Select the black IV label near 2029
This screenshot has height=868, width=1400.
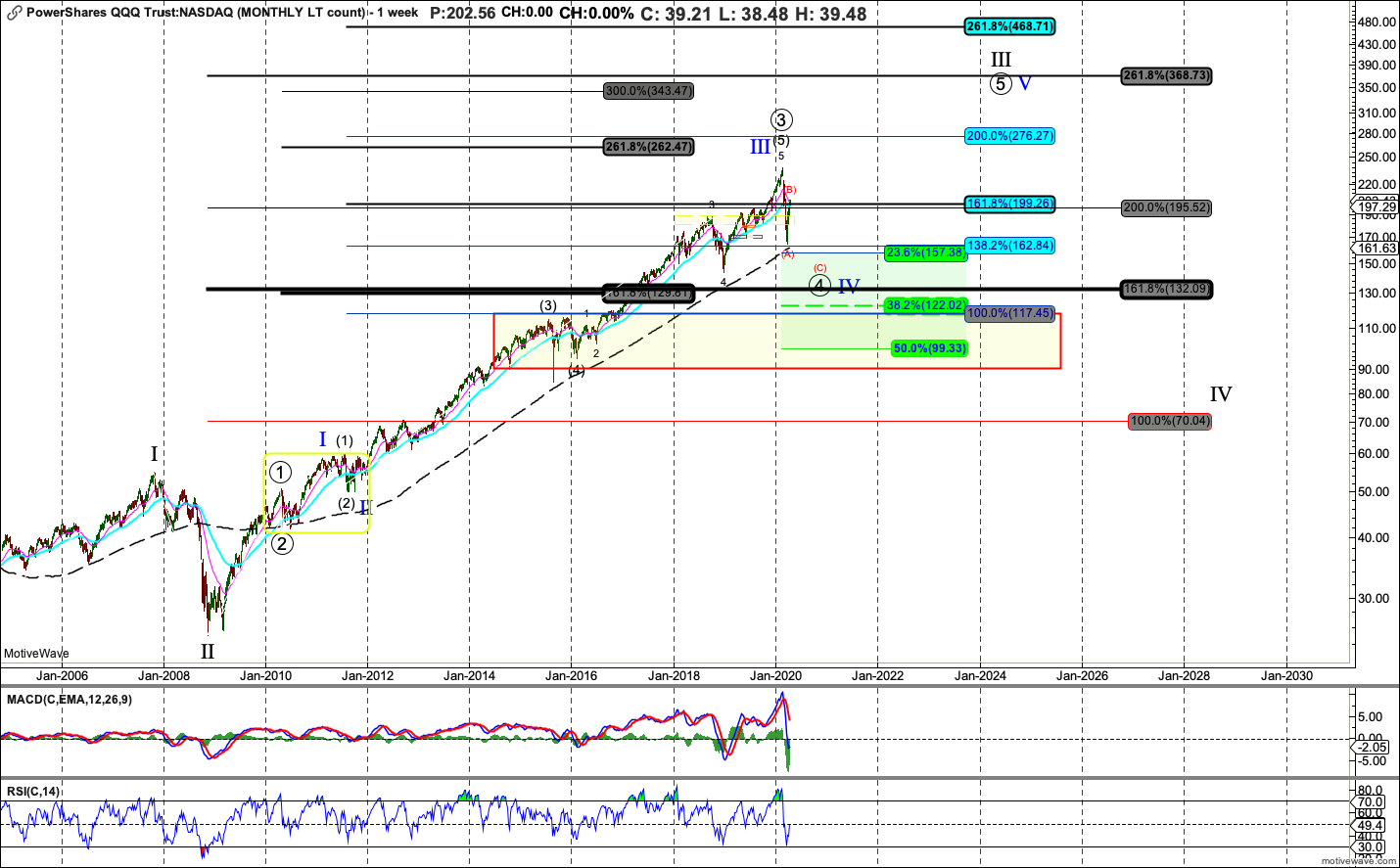point(1221,394)
